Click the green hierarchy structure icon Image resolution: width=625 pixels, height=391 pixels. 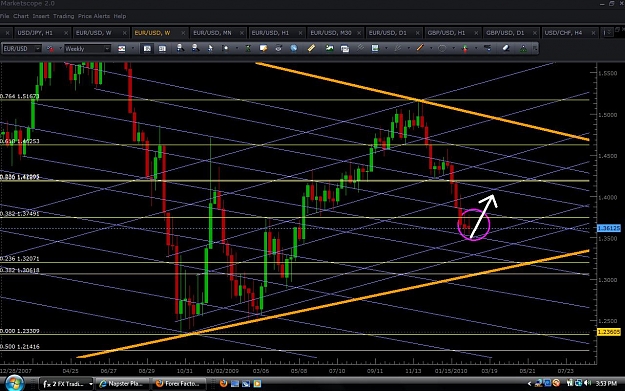[523, 49]
